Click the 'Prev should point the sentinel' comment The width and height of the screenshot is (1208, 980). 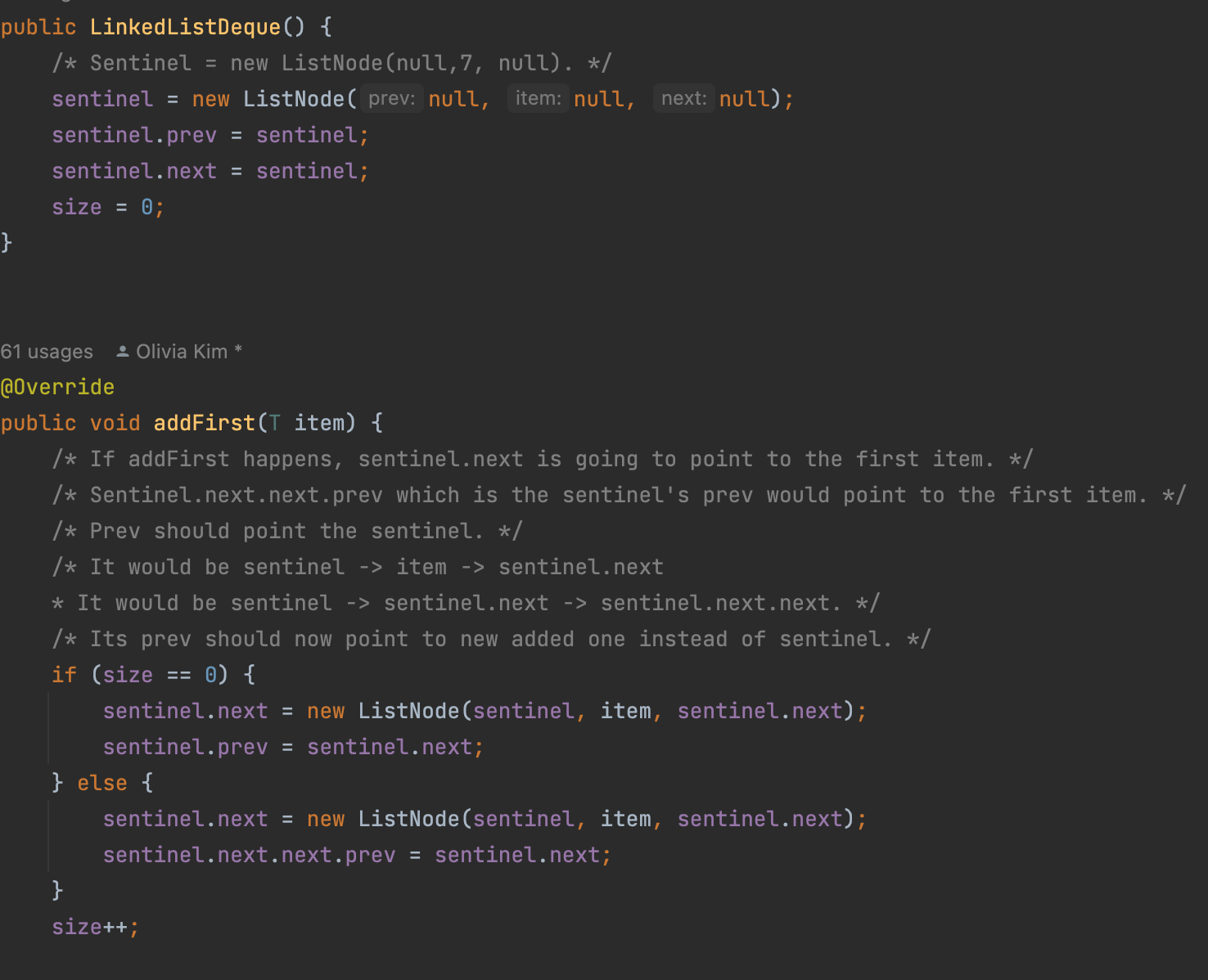point(286,531)
